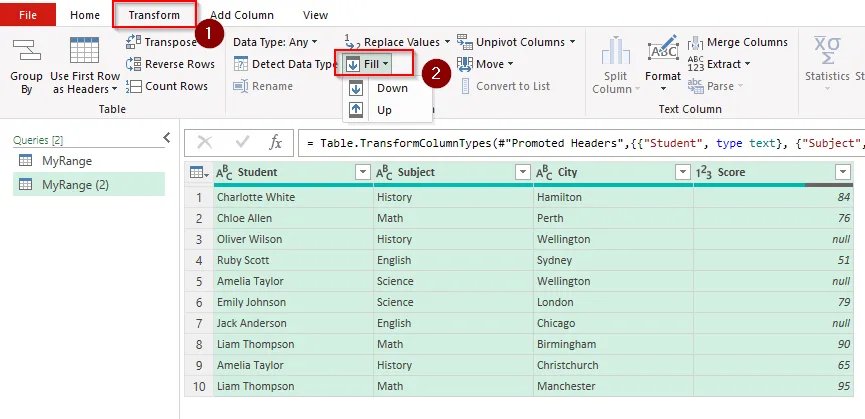865x419 pixels.
Task: Select the MyRange query
Action: [89, 161]
